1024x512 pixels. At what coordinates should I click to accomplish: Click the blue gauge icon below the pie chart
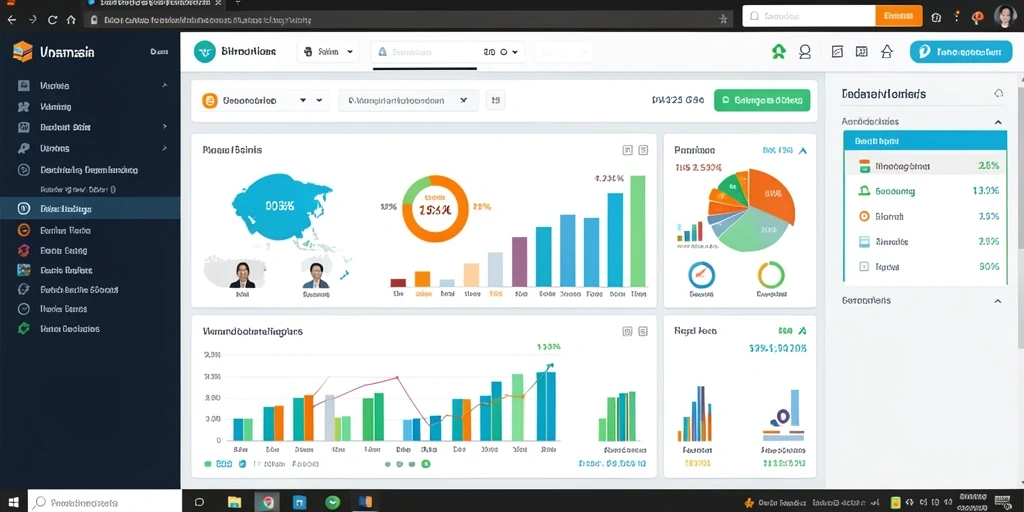pyautogui.click(x=702, y=275)
